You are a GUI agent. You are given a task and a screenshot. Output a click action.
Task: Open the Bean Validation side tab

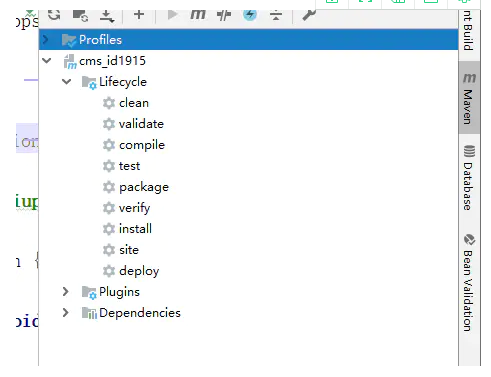469,283
